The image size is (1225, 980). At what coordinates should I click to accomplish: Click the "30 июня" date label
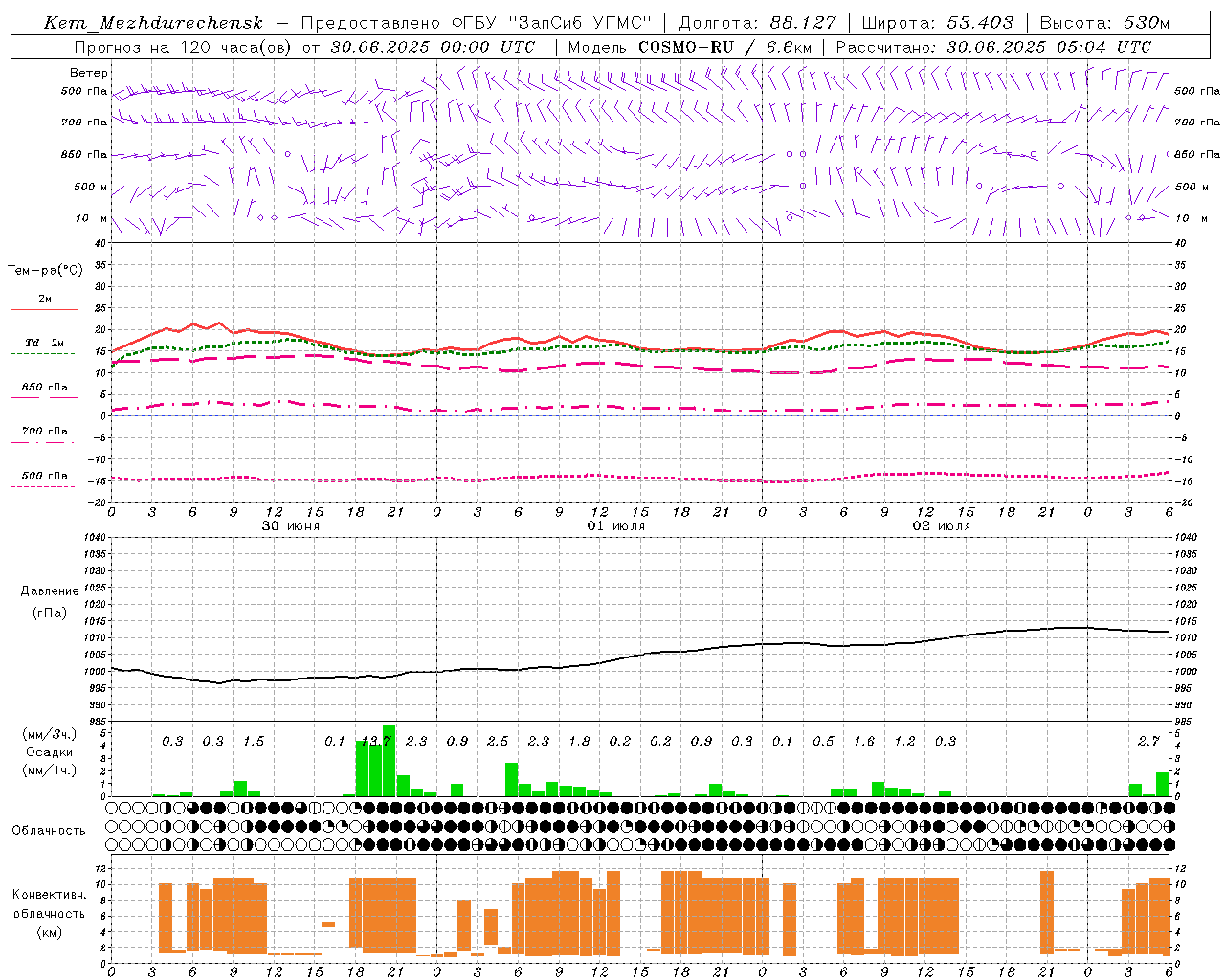(291, 526)
